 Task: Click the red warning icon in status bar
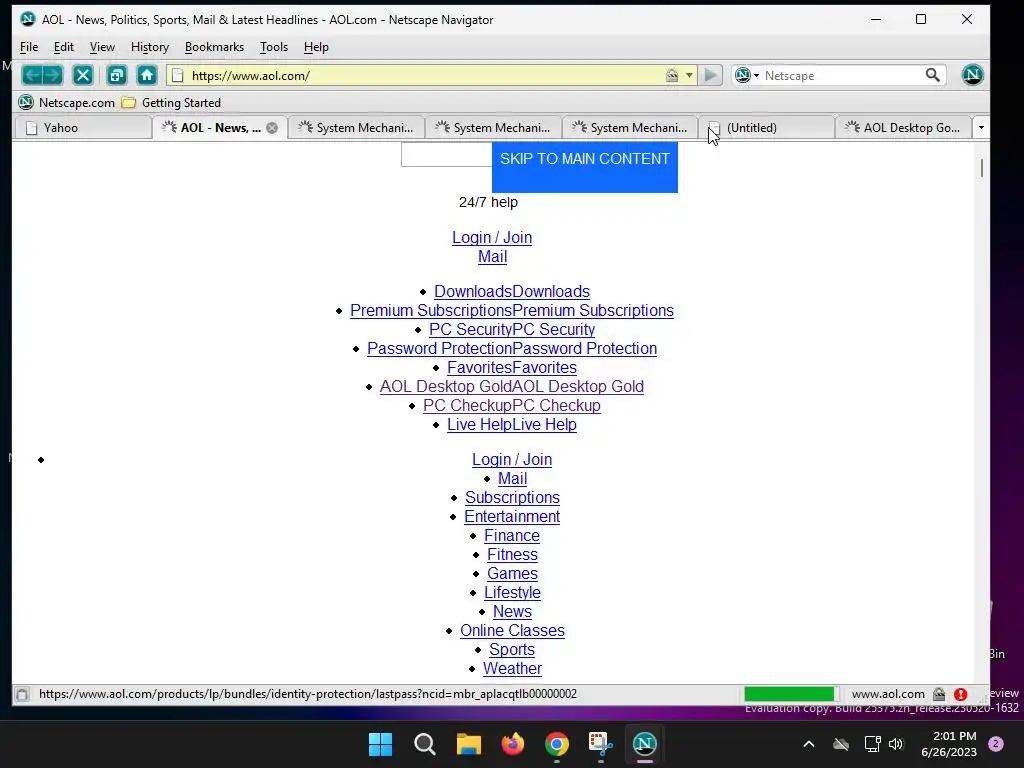click(960, 694)
